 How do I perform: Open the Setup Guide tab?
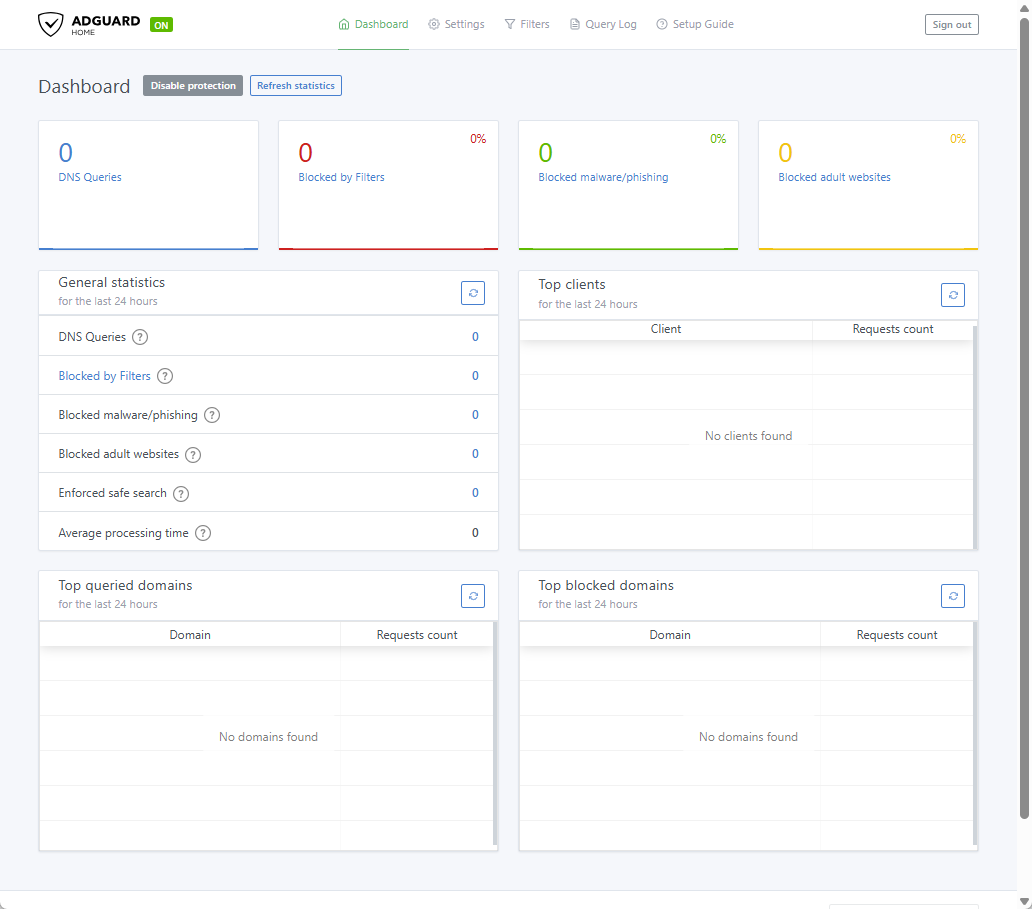(695, 24)
